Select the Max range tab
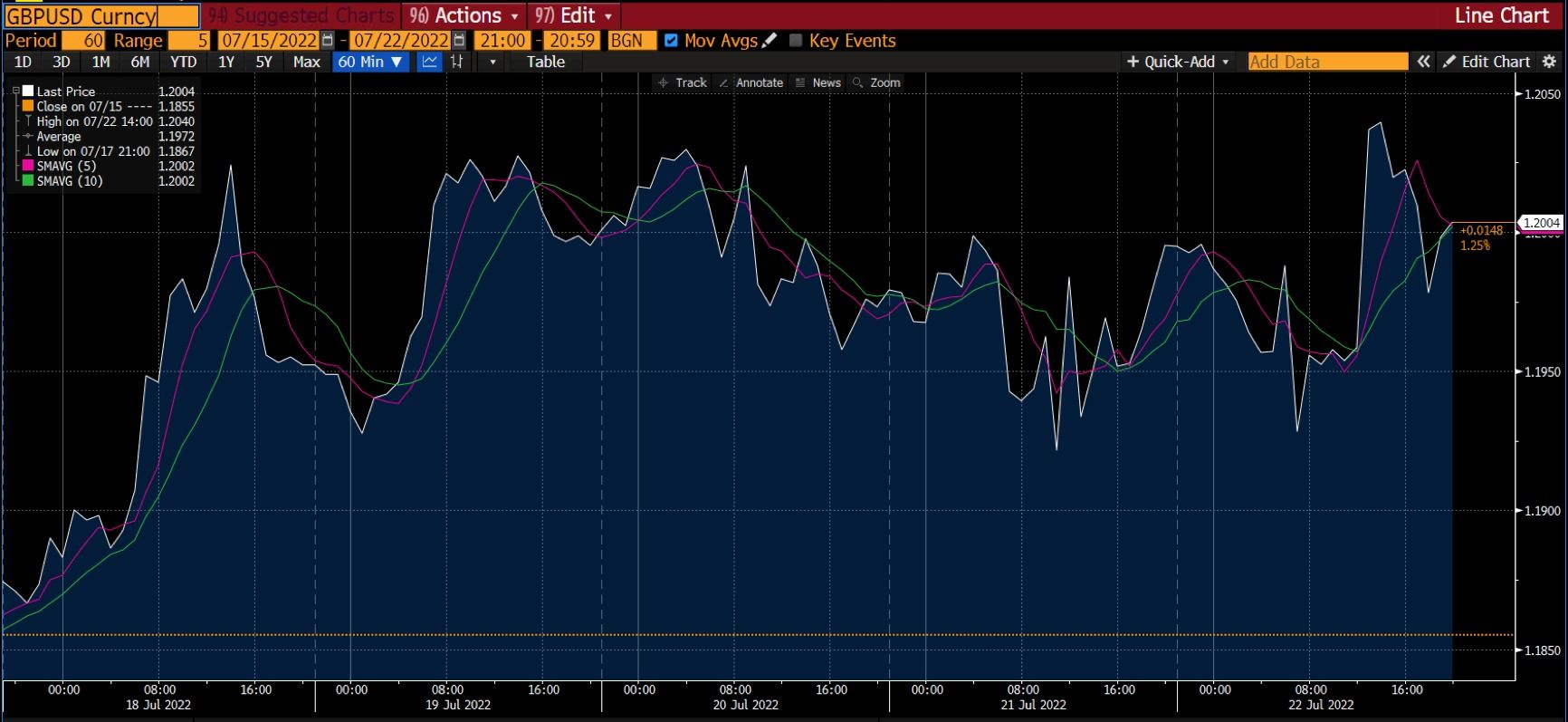 coord(307,62)
